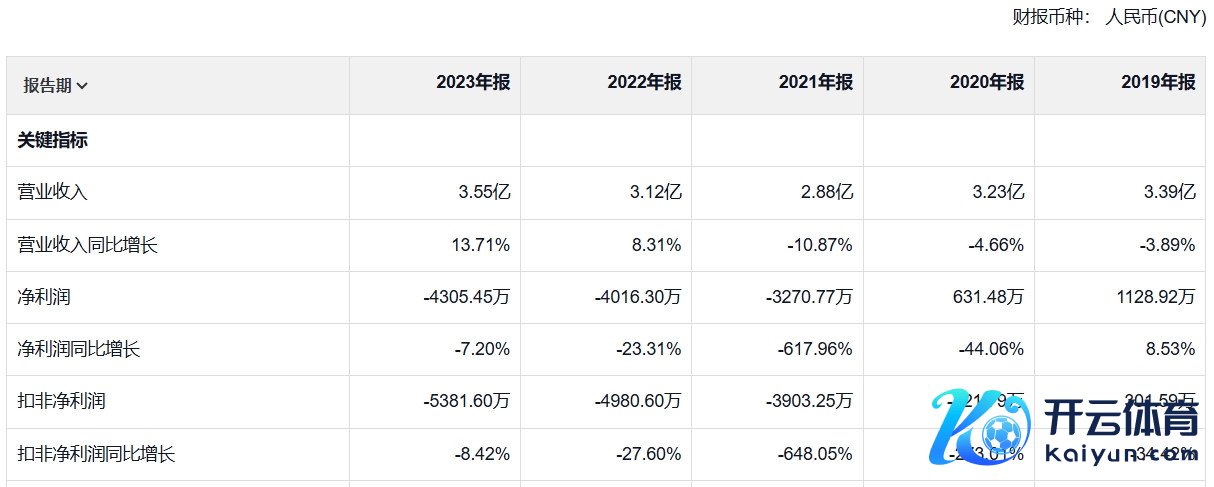The image size is (1214, 487).
Task: Open the 净利润同比增长 row label
Action: point(79,349)
